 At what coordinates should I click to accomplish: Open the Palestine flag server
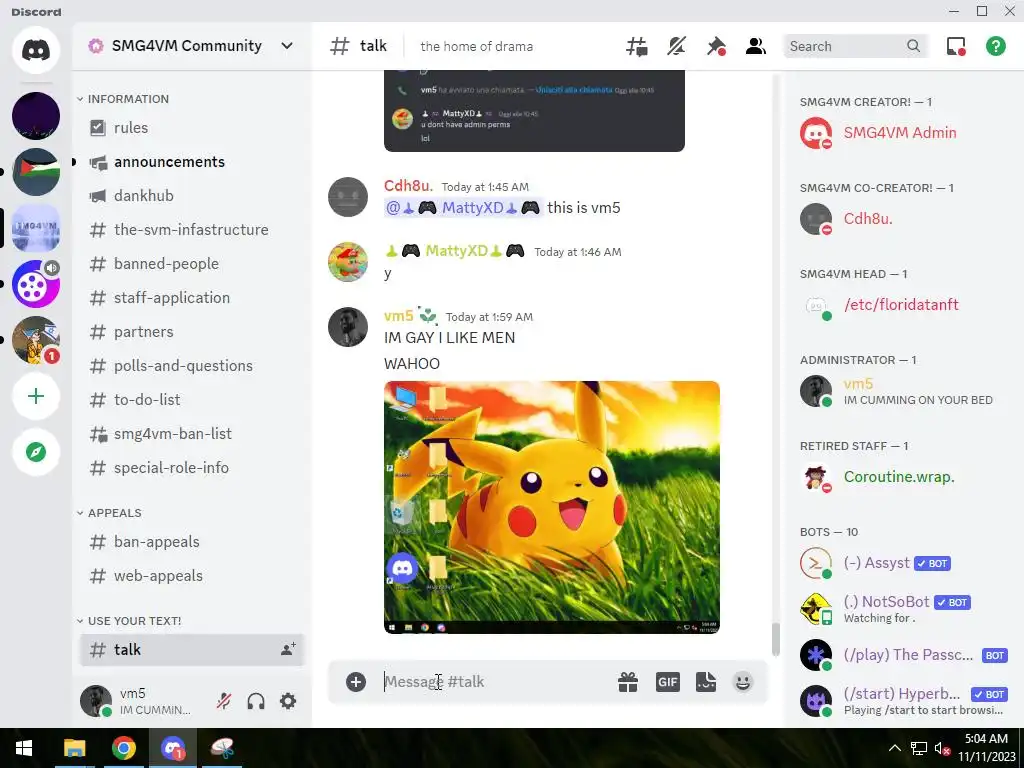point(36,172)
